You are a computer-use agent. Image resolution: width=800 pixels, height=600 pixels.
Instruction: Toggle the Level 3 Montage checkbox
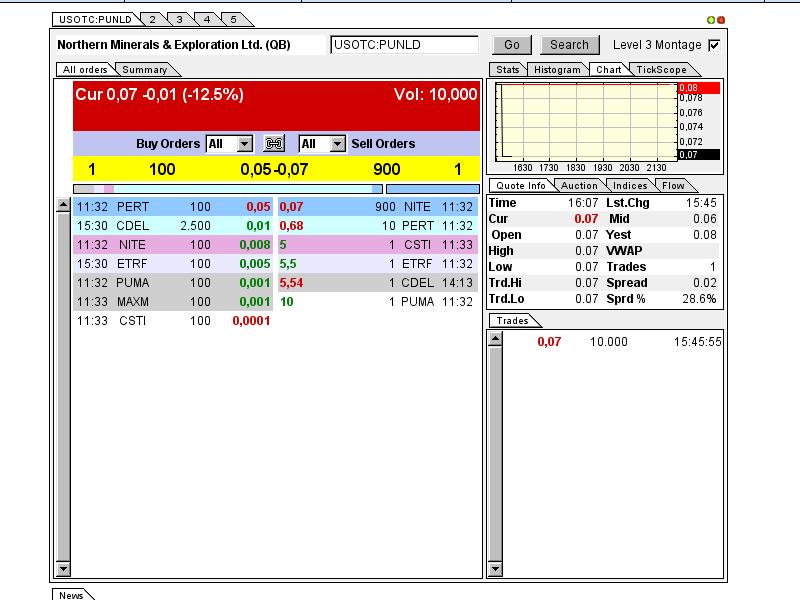[714, 45]
